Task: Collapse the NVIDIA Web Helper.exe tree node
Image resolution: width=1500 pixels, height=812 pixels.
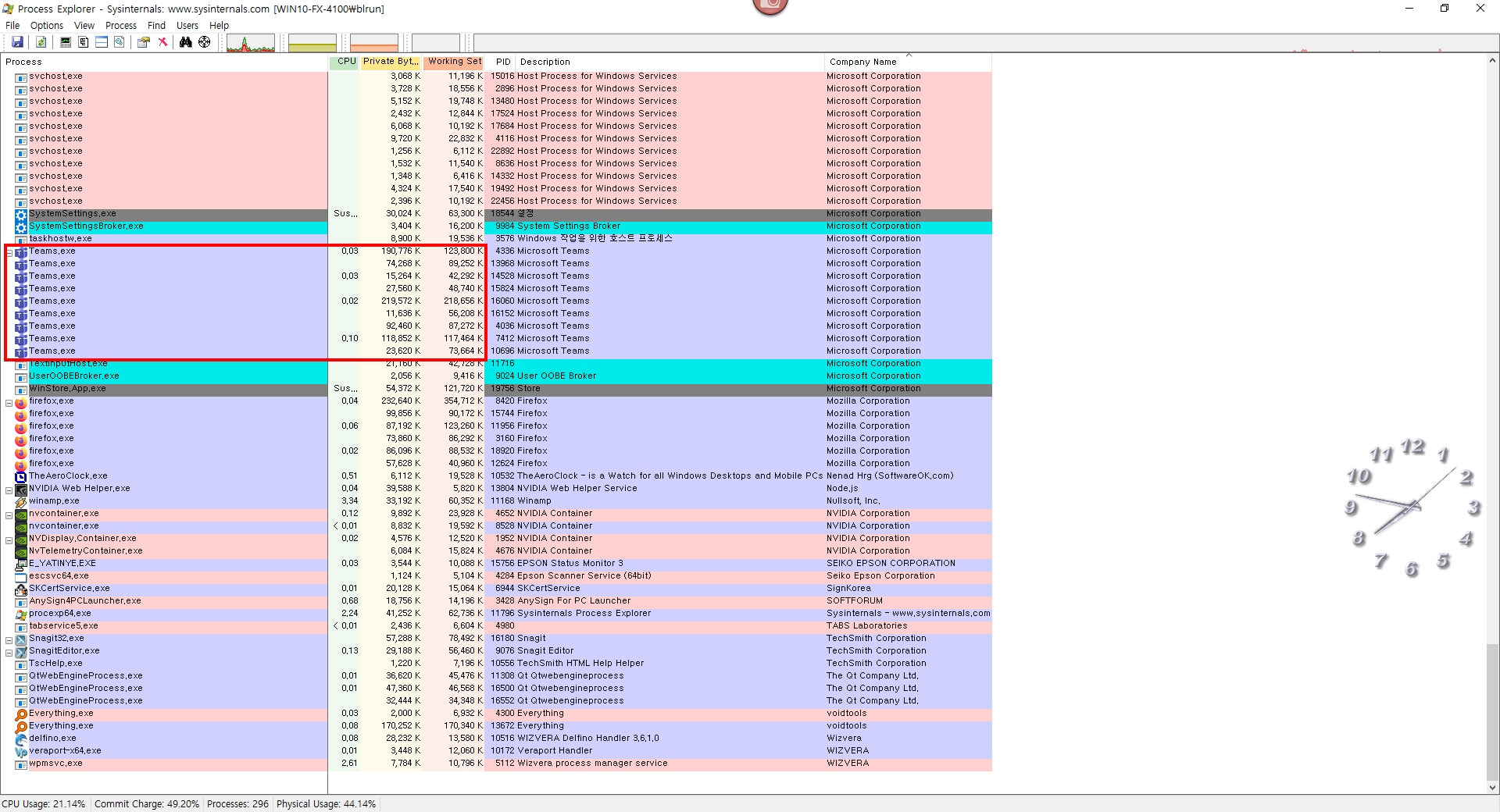Action: [x=9, y=490]
